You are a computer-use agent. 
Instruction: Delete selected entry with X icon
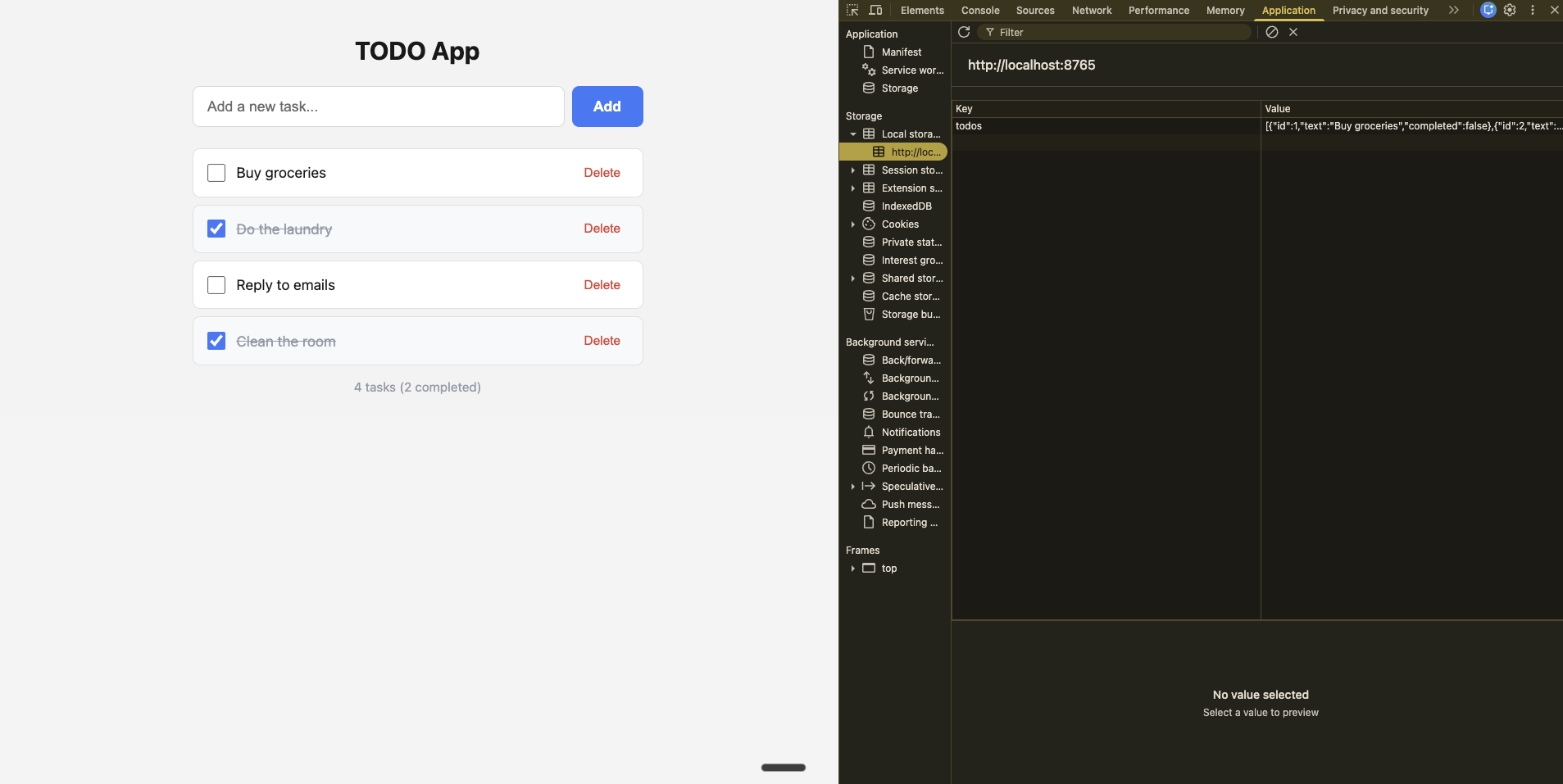[x=1293, y=32]
